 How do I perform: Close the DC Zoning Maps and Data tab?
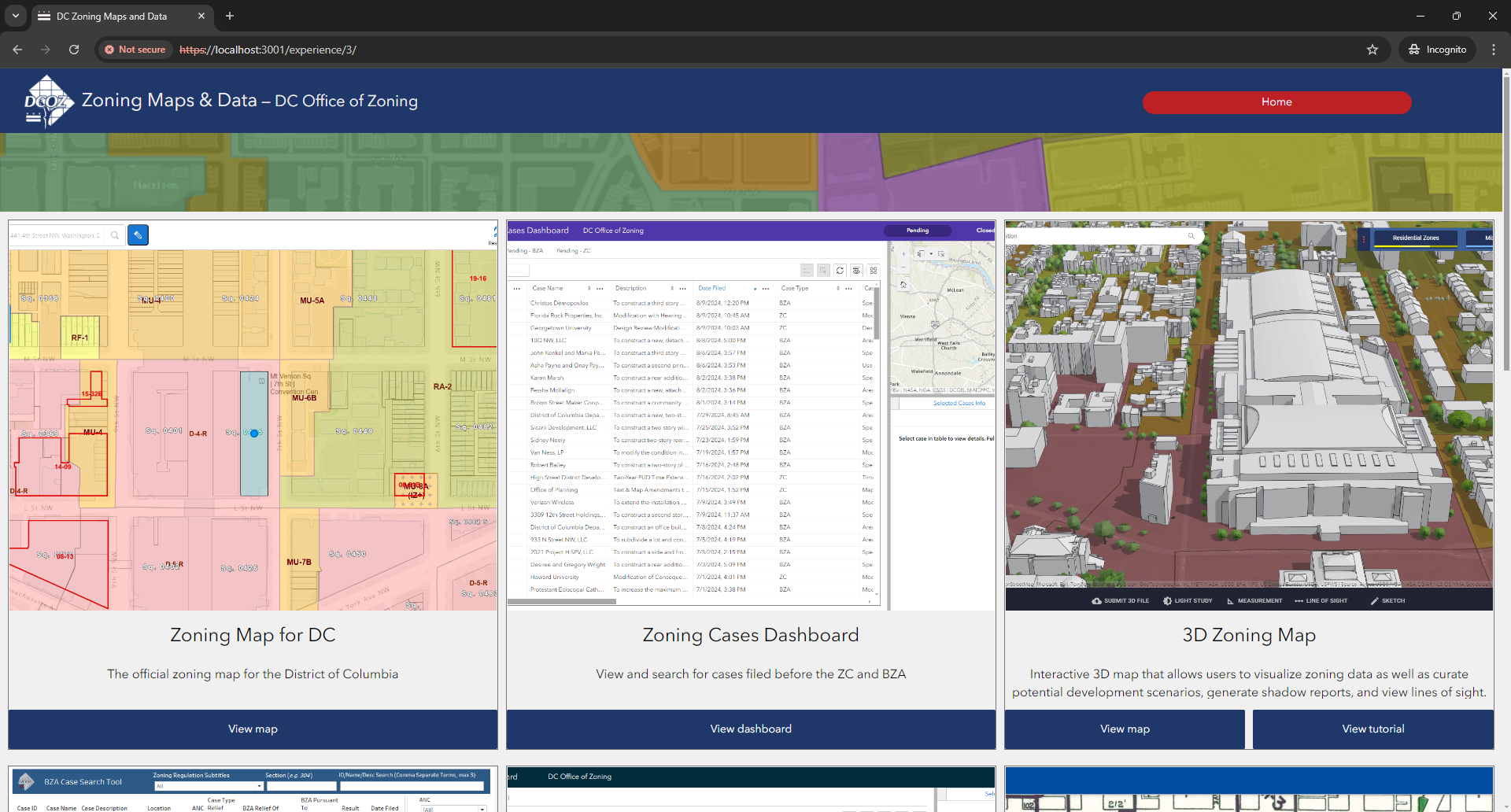pyautogui.click(x=201, y=16)
